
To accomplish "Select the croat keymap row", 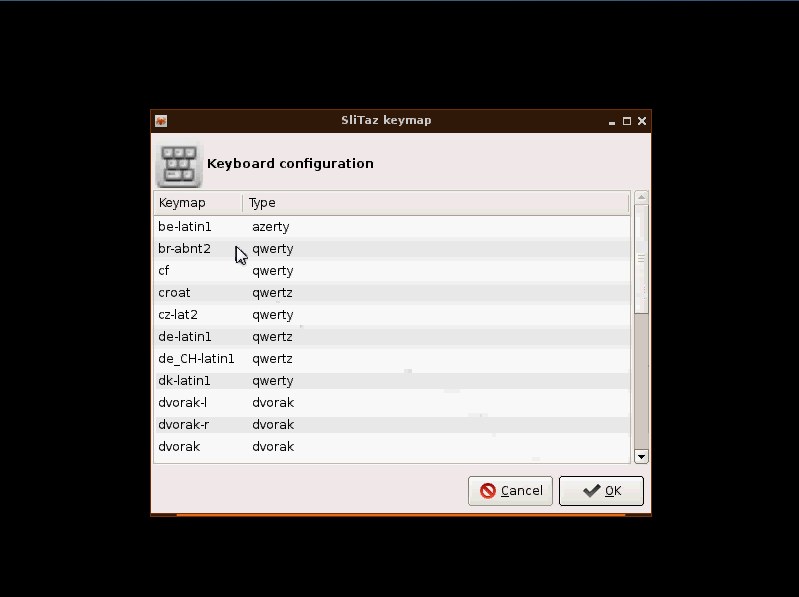I will (x=392, y=292).
